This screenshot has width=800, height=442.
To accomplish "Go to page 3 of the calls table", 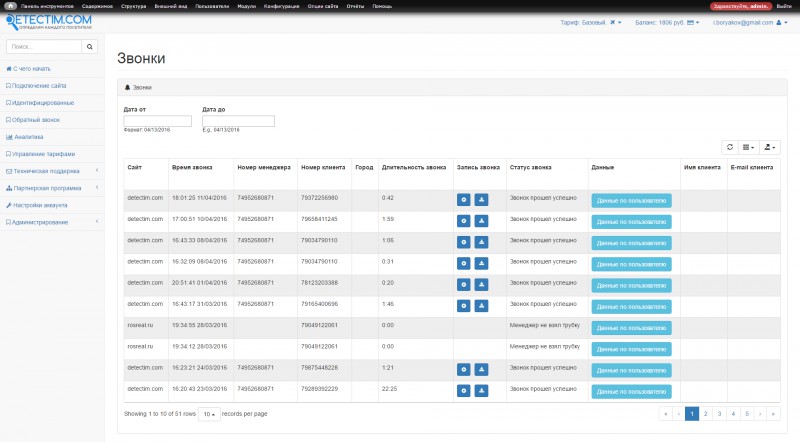I will [719, 413].
